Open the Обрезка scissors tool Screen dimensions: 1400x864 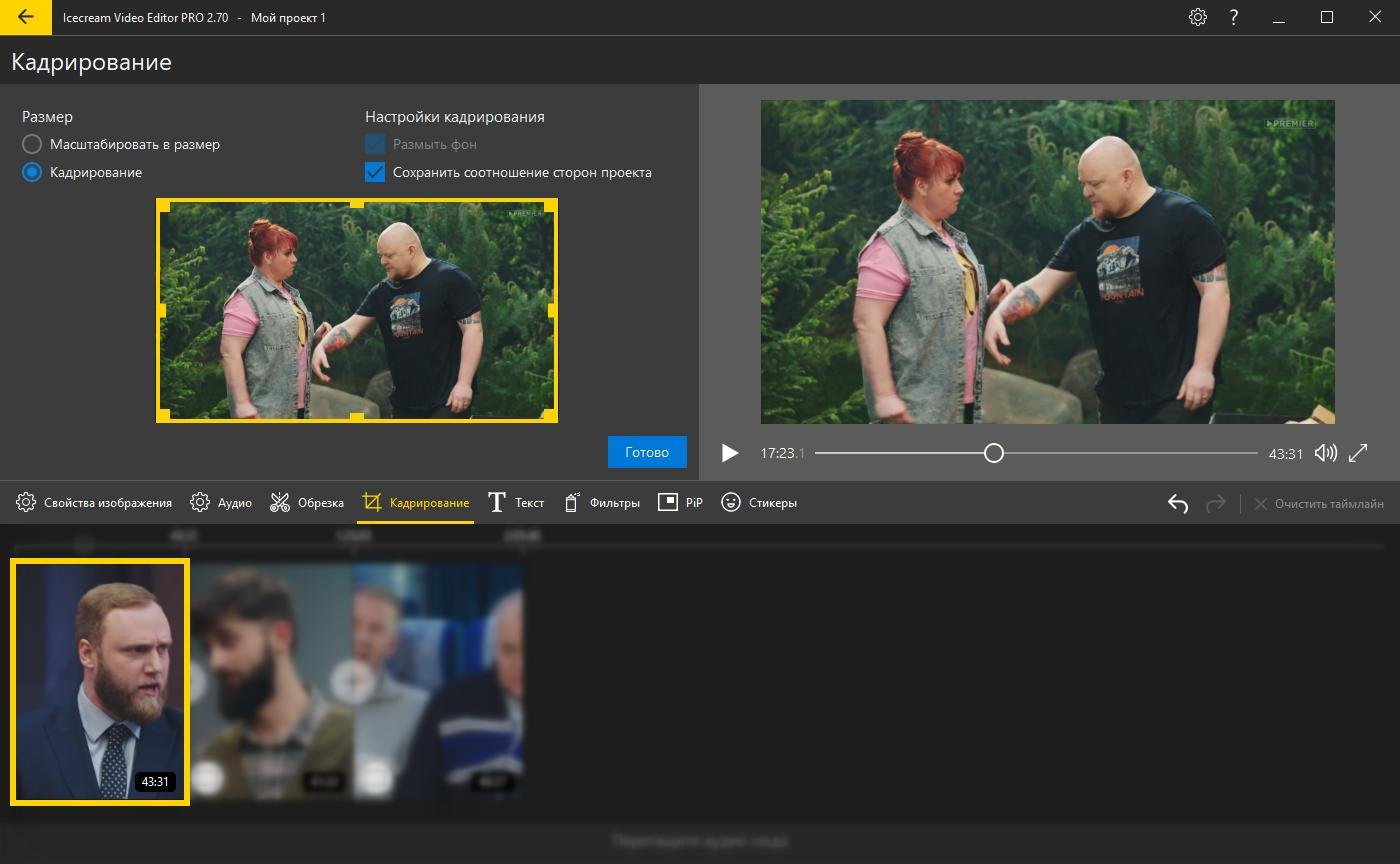[307, 503]
